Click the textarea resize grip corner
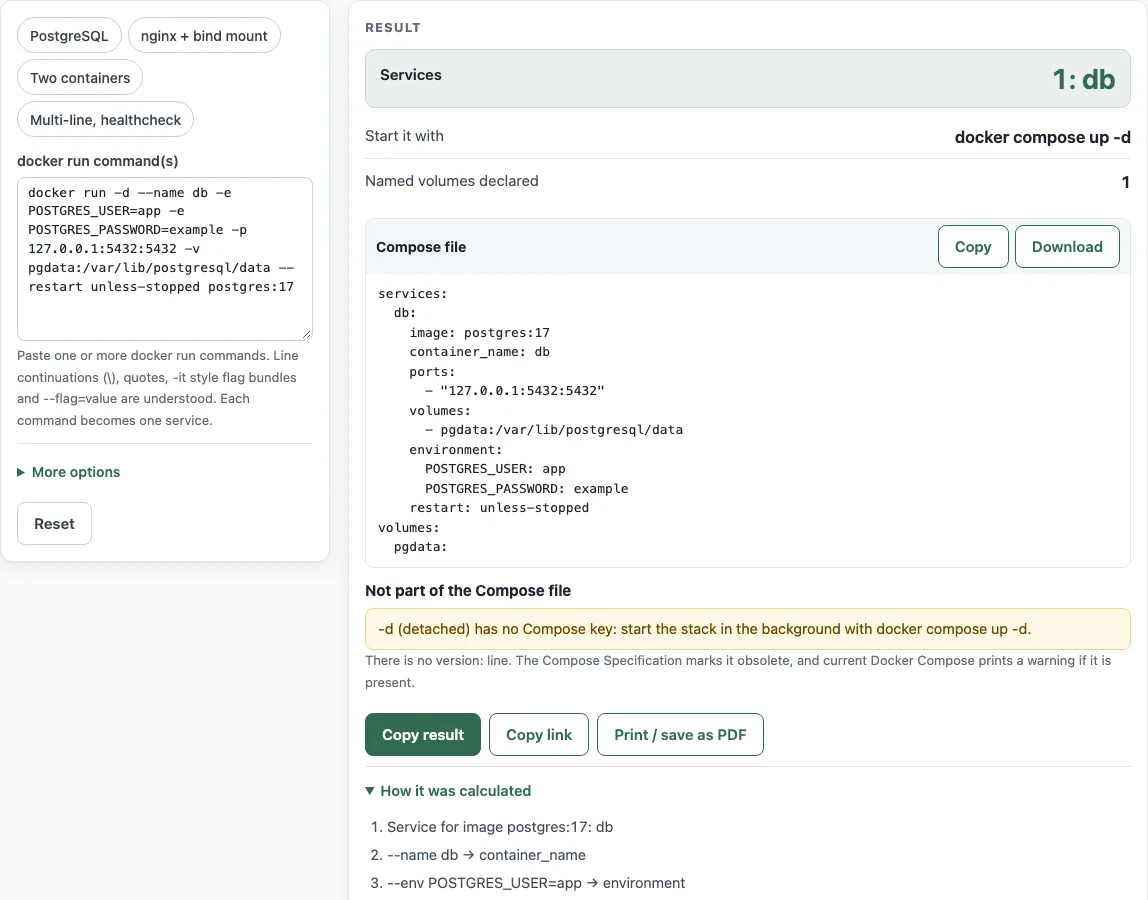The width and height of the screenshot is (1148, 900). [x=307, y=335]
